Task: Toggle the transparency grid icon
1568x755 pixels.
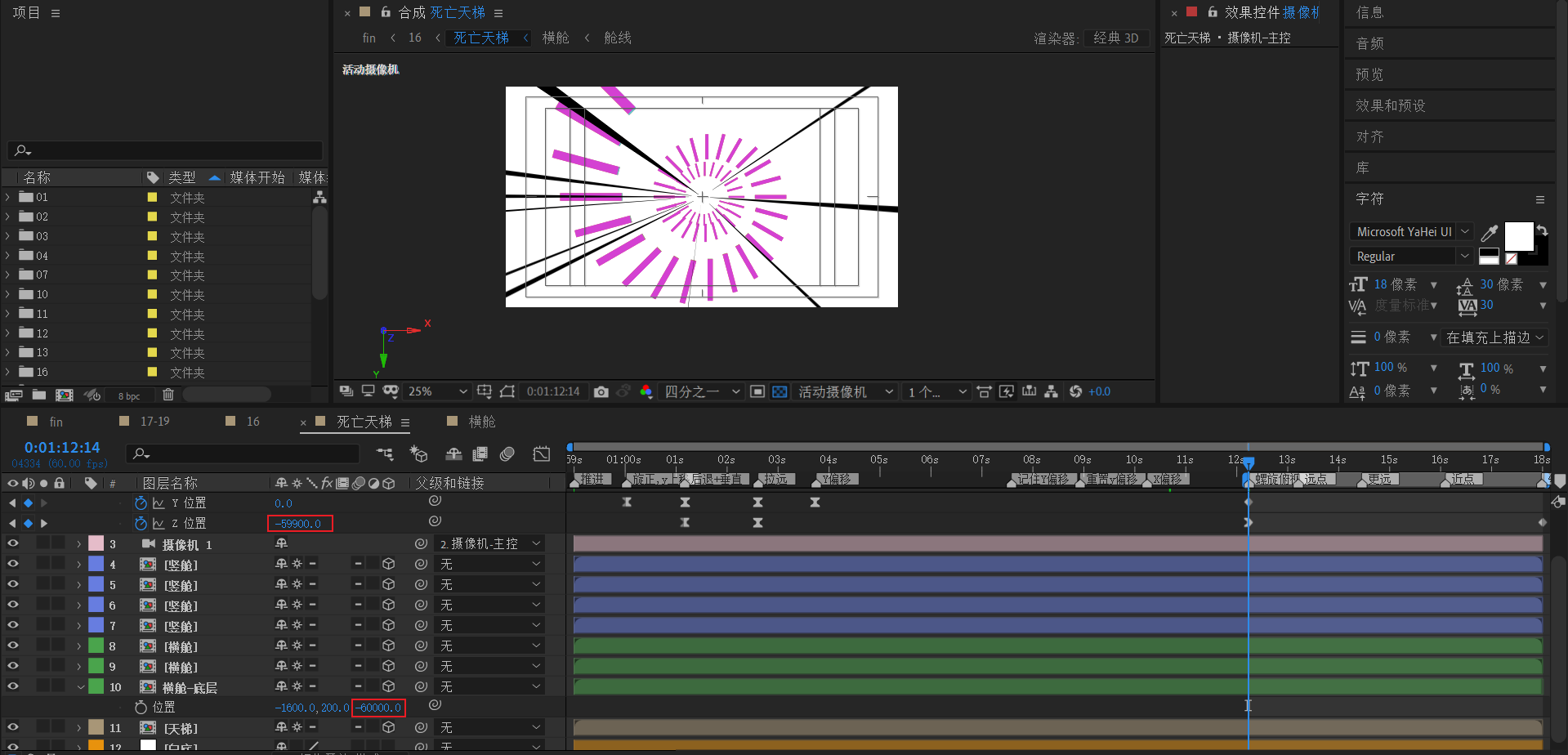Action: 780,391
